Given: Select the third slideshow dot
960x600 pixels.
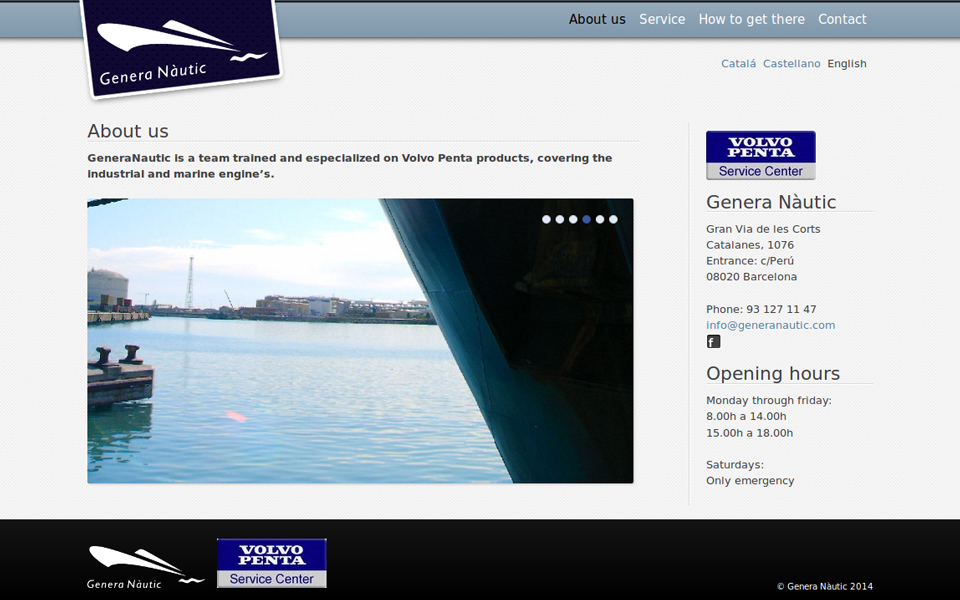Looking at the screenshot, I should [573, 219].
